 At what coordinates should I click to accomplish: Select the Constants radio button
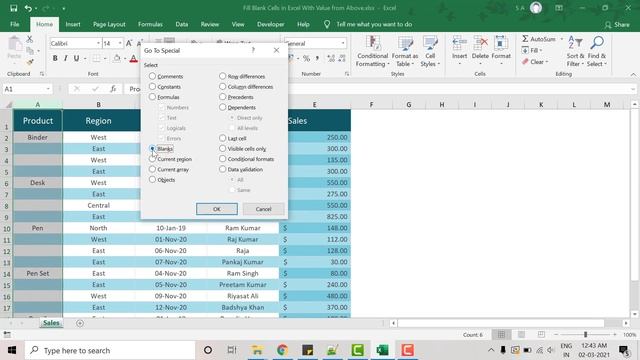tap(152, 87)
